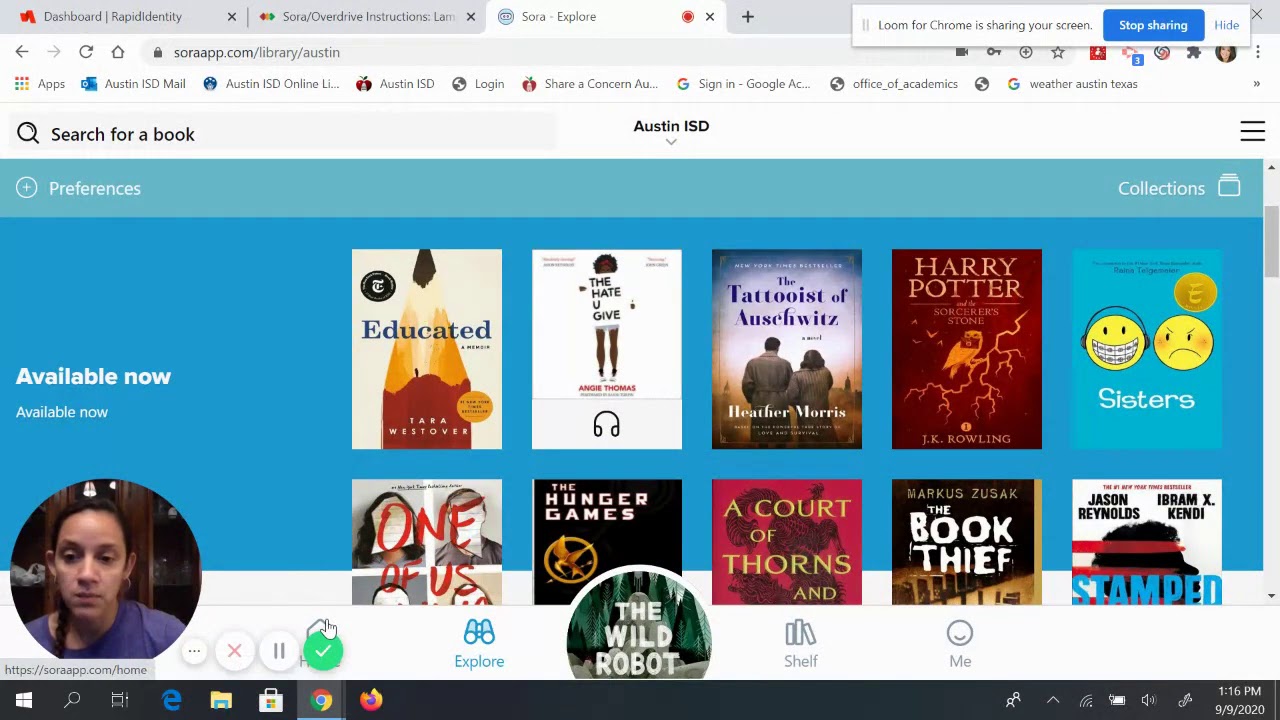Screen dimensions: 1280x720
Task: Open The Hate U Give audiobook cover
Action: tap(607, 324)
